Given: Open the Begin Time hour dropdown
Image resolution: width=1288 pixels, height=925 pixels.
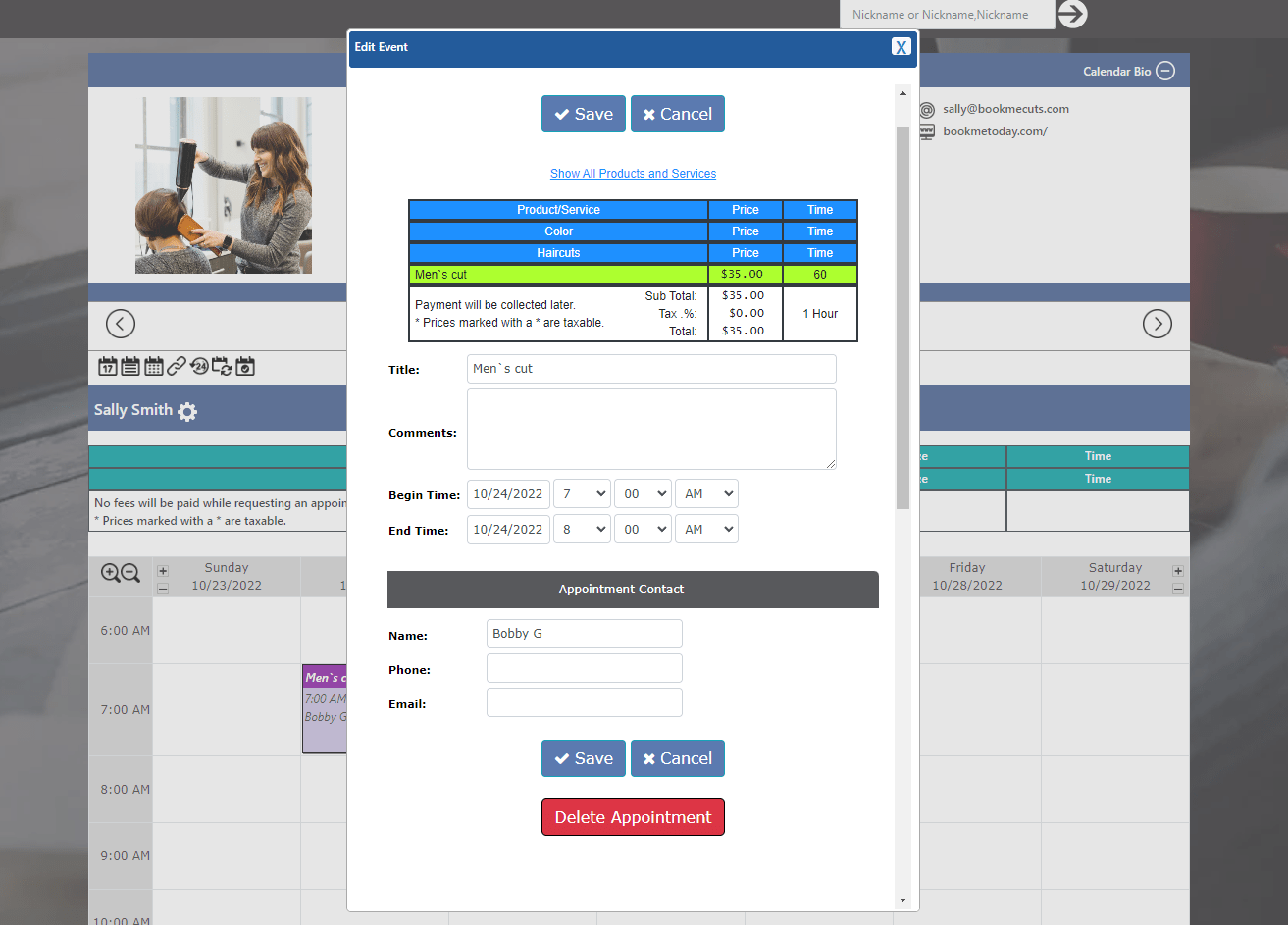Looking at the screenshot, I should coord(582,494).
